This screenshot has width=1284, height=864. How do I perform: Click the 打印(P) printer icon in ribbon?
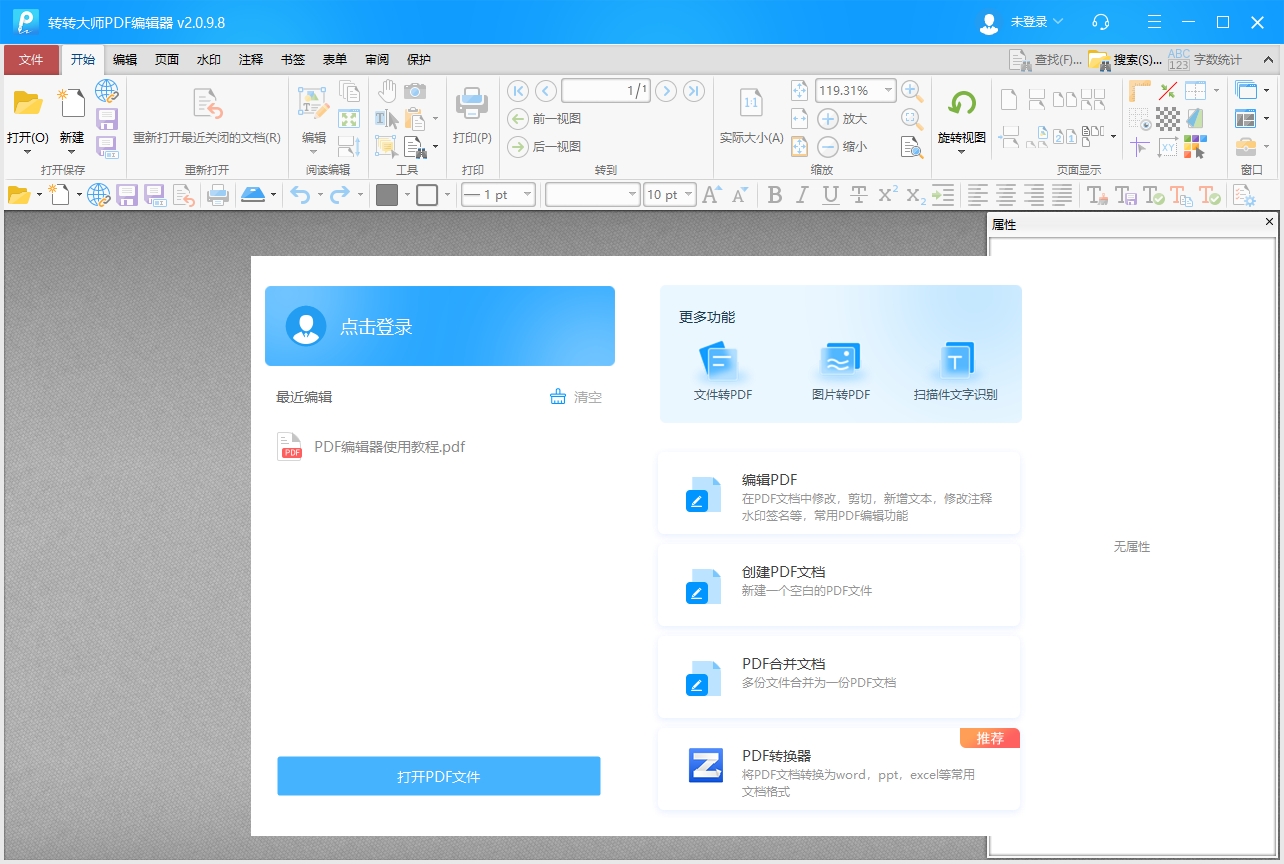471,103
